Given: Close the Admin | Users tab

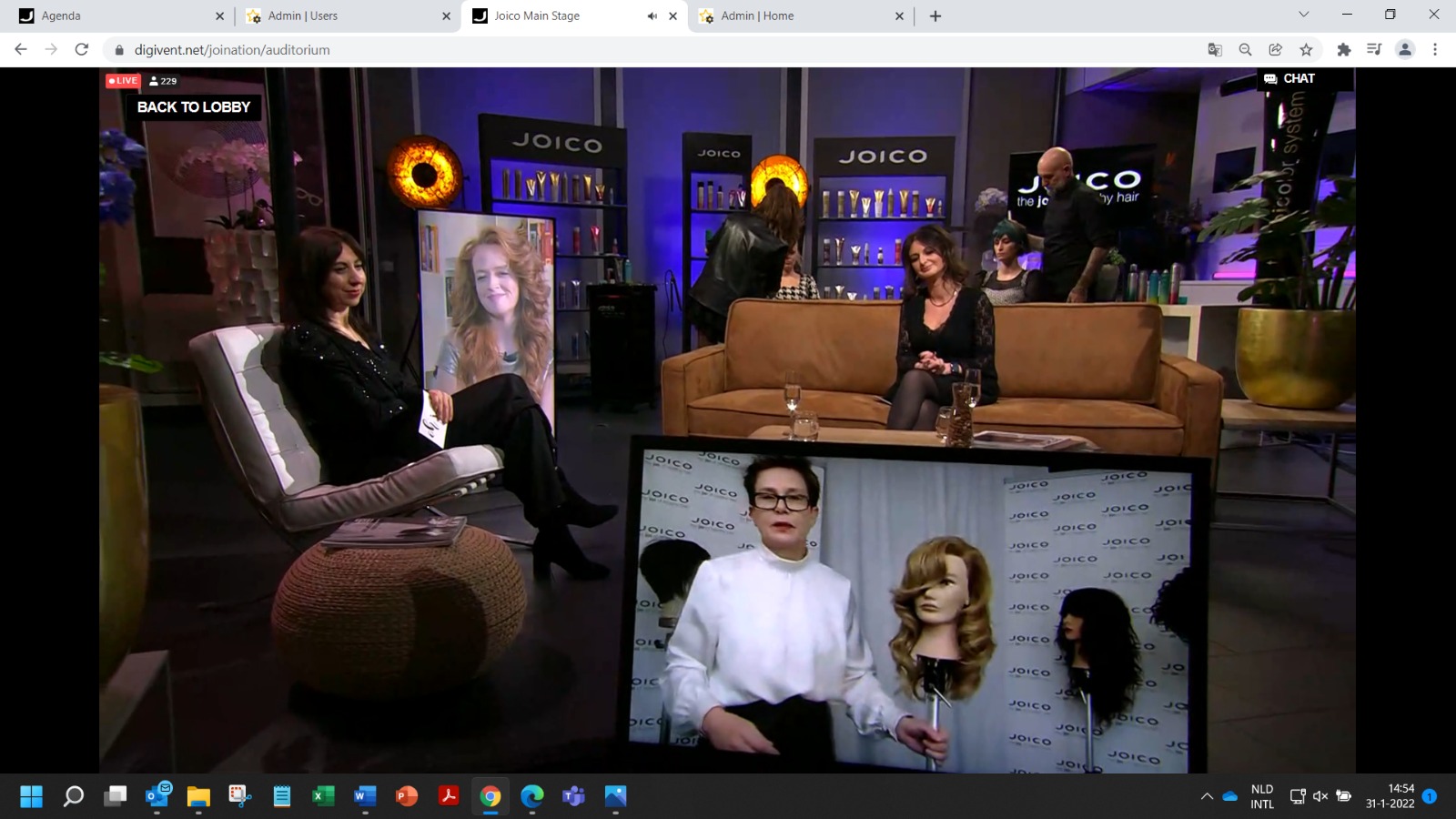Looking at the screenshot, I should tap(446, 16).
